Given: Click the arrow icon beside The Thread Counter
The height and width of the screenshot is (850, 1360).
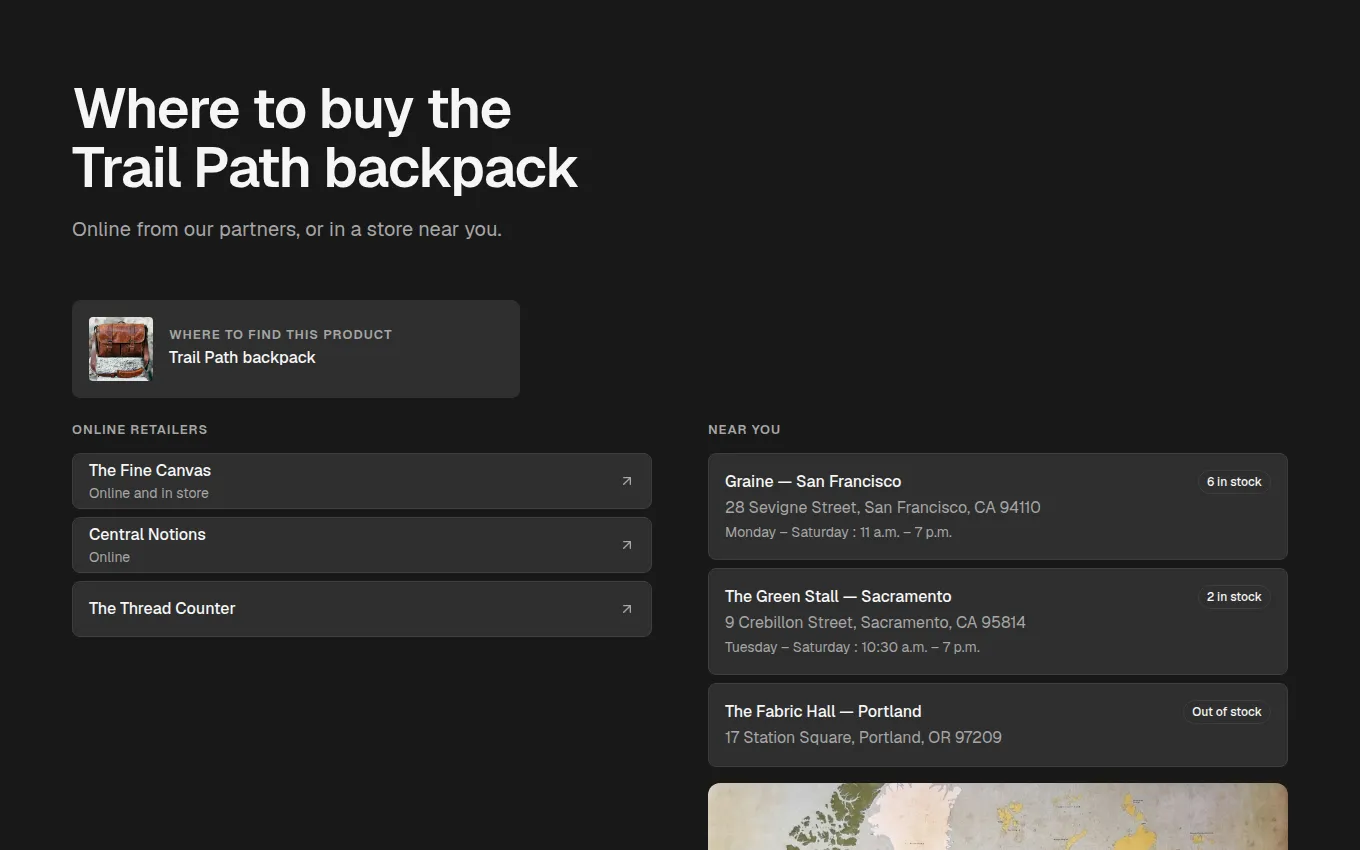Looking at the screenshot, I should [x=627, y=609].
